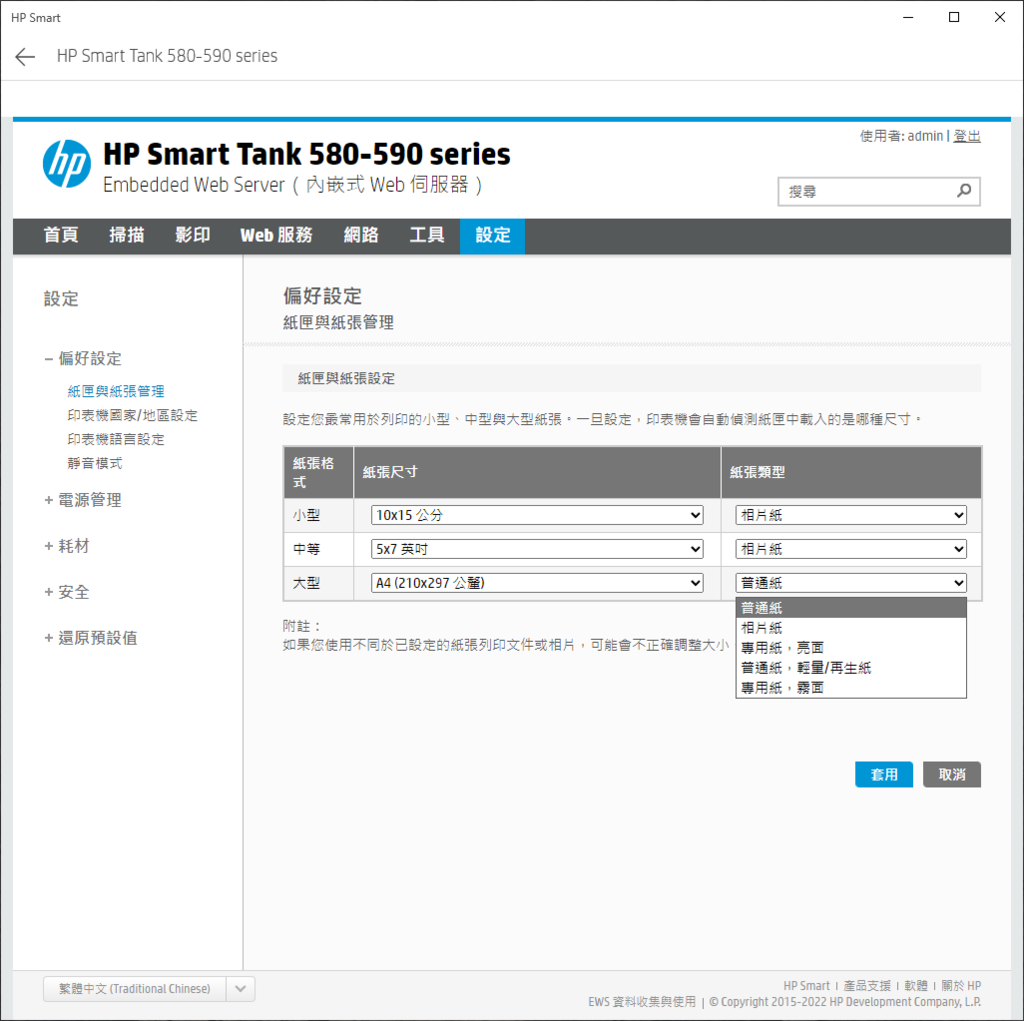This screenshot has width=1024, height=1021.
Task: Choose 專用紙，亮面 option
Action: click(851, 648)
